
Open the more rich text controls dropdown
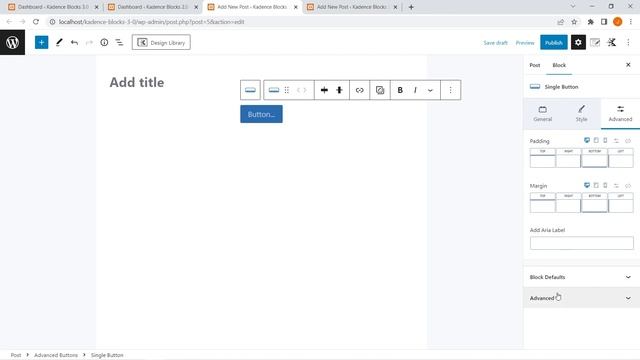430,90
